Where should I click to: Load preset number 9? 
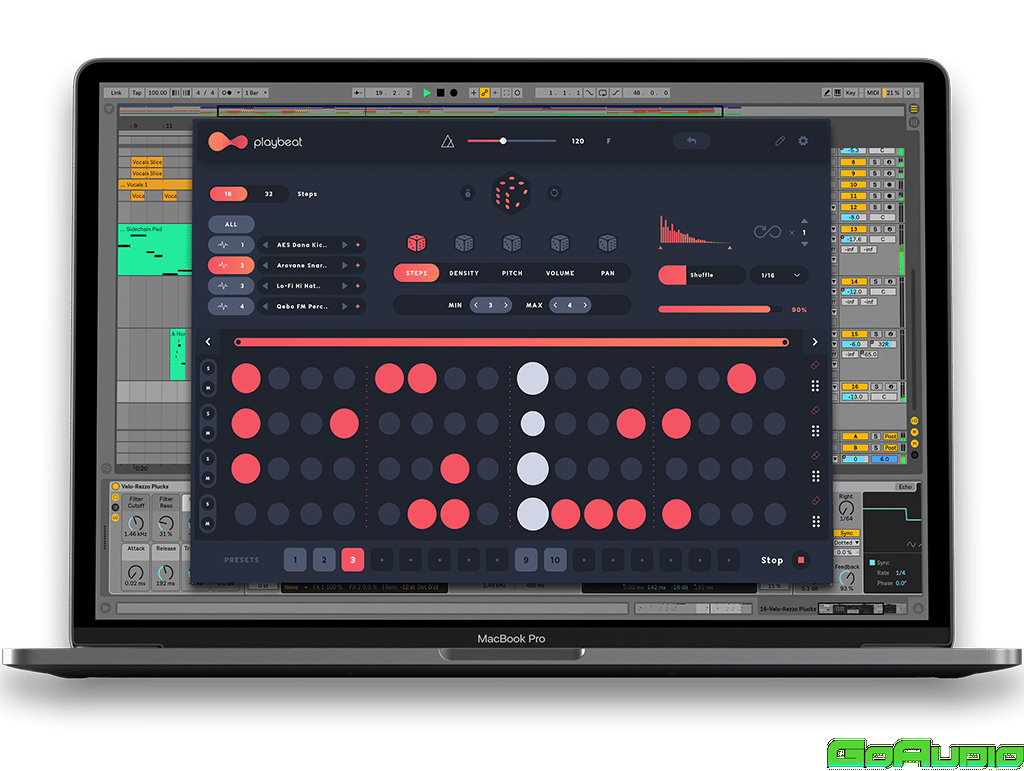[526, 560]
